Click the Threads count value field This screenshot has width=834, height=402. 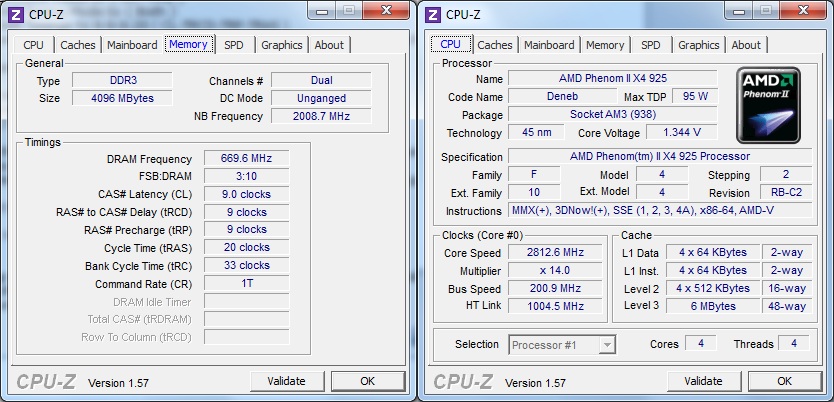[794, 344]
